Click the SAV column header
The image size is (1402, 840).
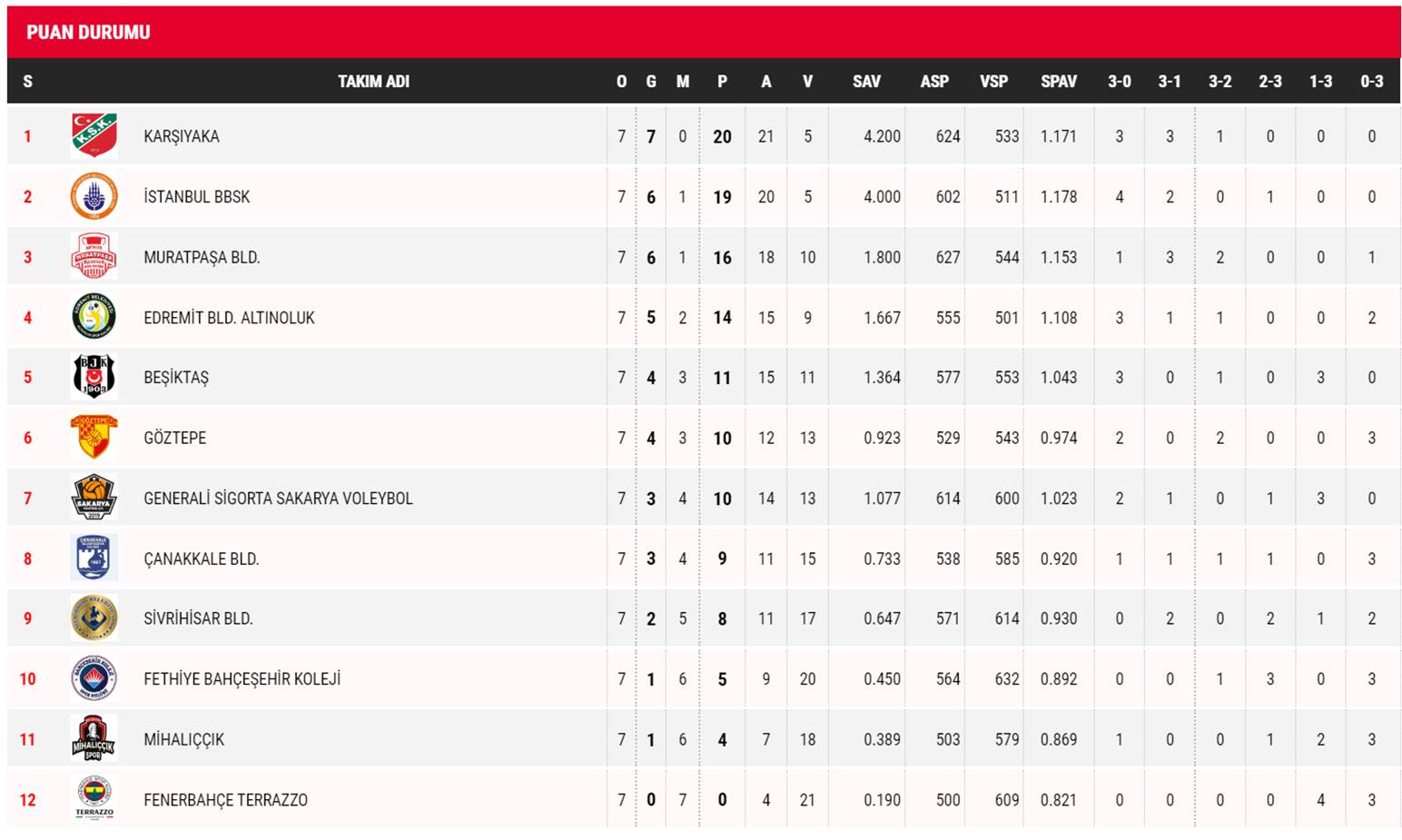(x=866, y=82)
